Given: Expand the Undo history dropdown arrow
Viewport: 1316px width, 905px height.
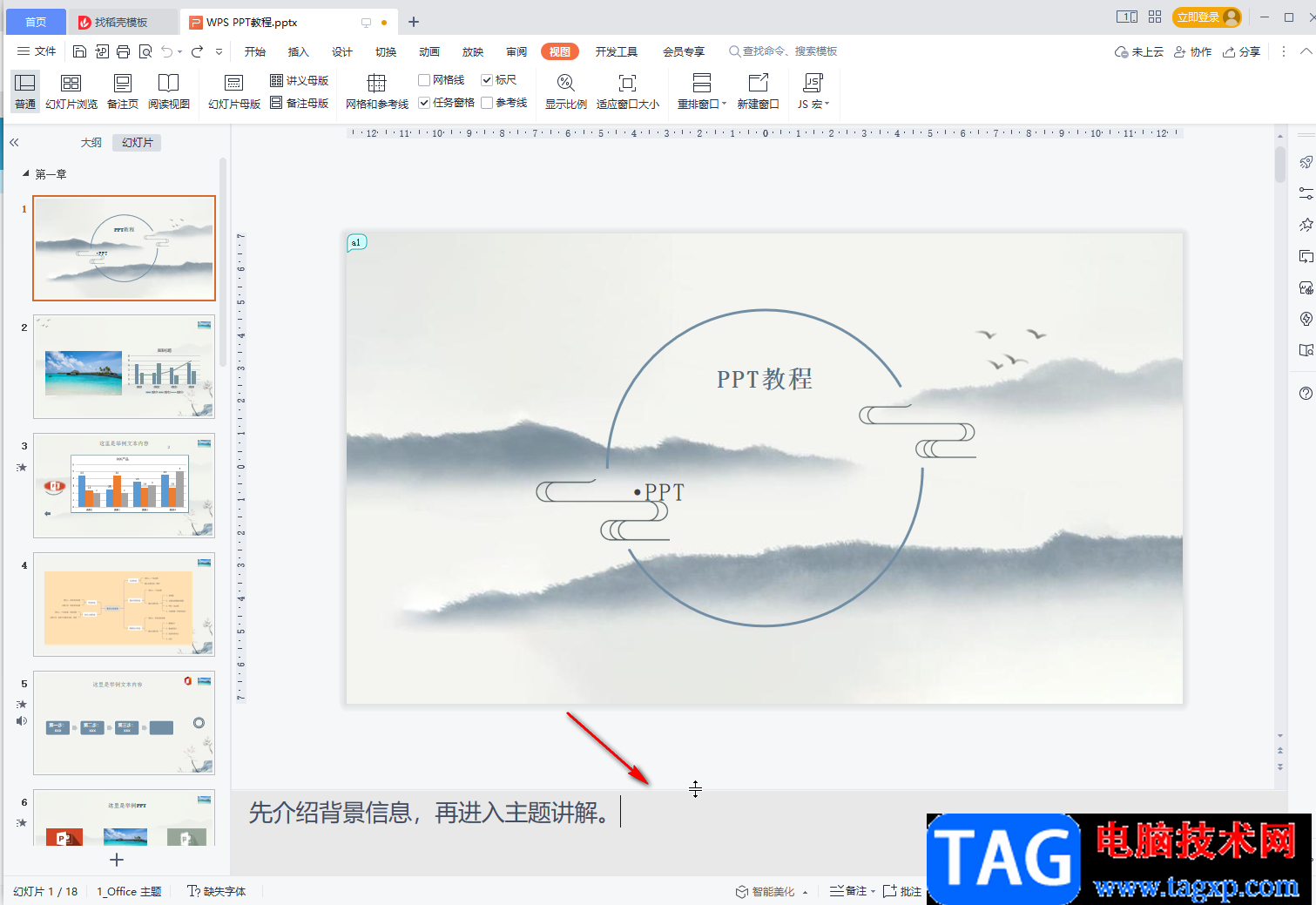Looking at the screenshot, I should click(x=180, y=51).
